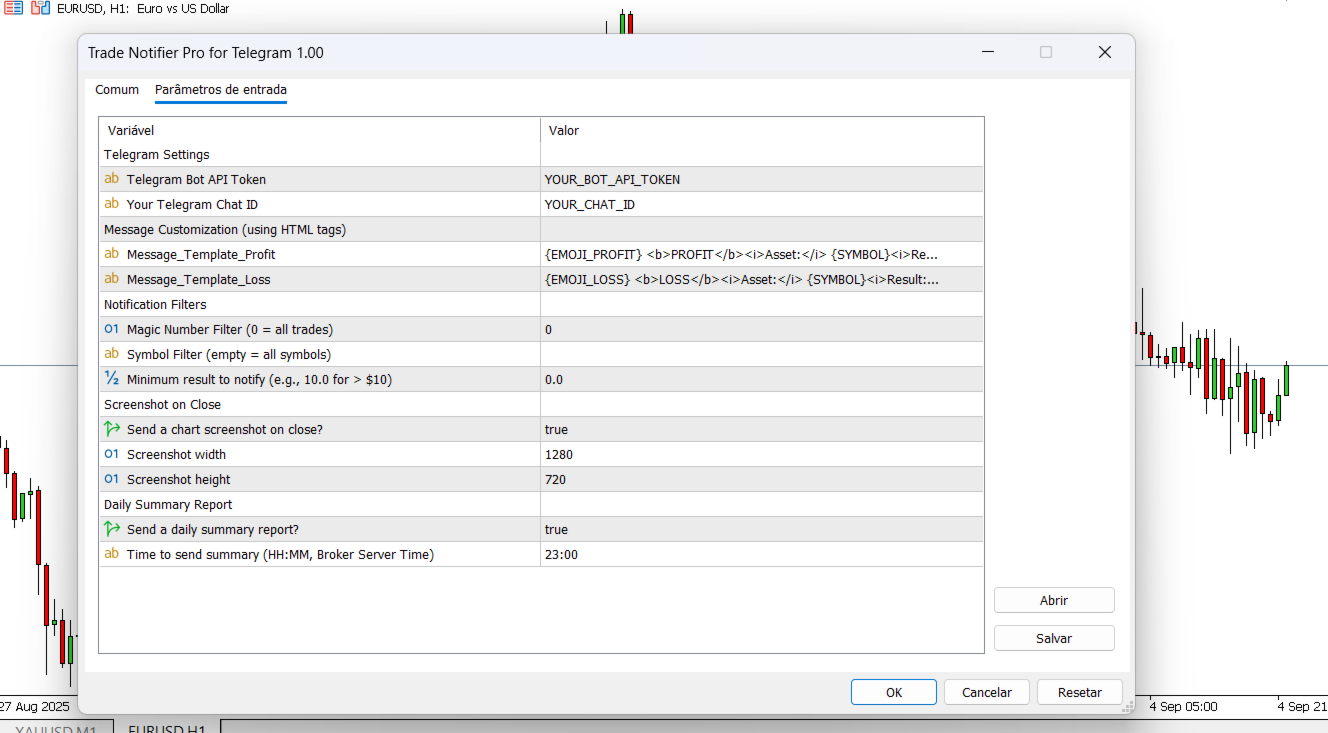Edit the minimum result value 0.0
1328x733 pixels.
762,379
